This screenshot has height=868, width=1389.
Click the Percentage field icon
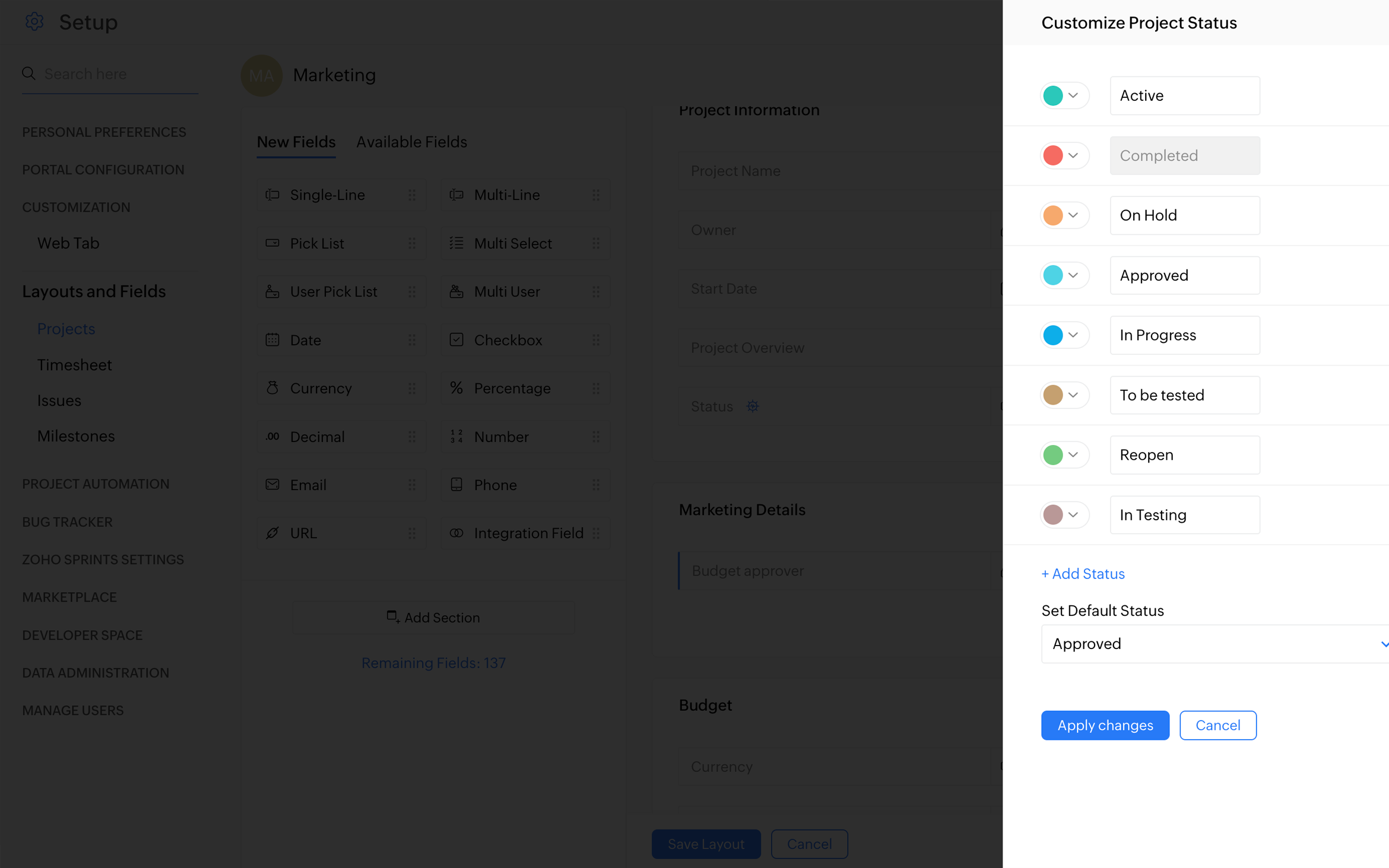coord(456,388)
